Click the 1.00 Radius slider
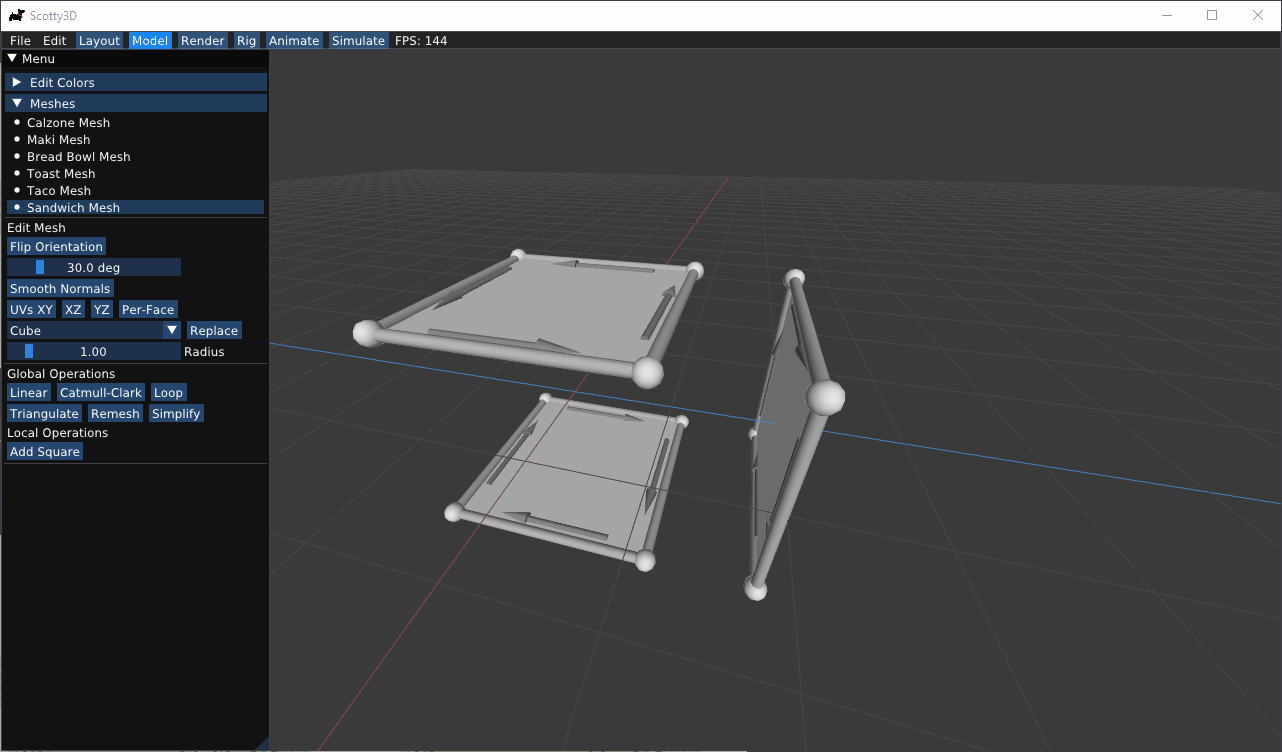The image size is (1282, 752). (x=94, y=352)
